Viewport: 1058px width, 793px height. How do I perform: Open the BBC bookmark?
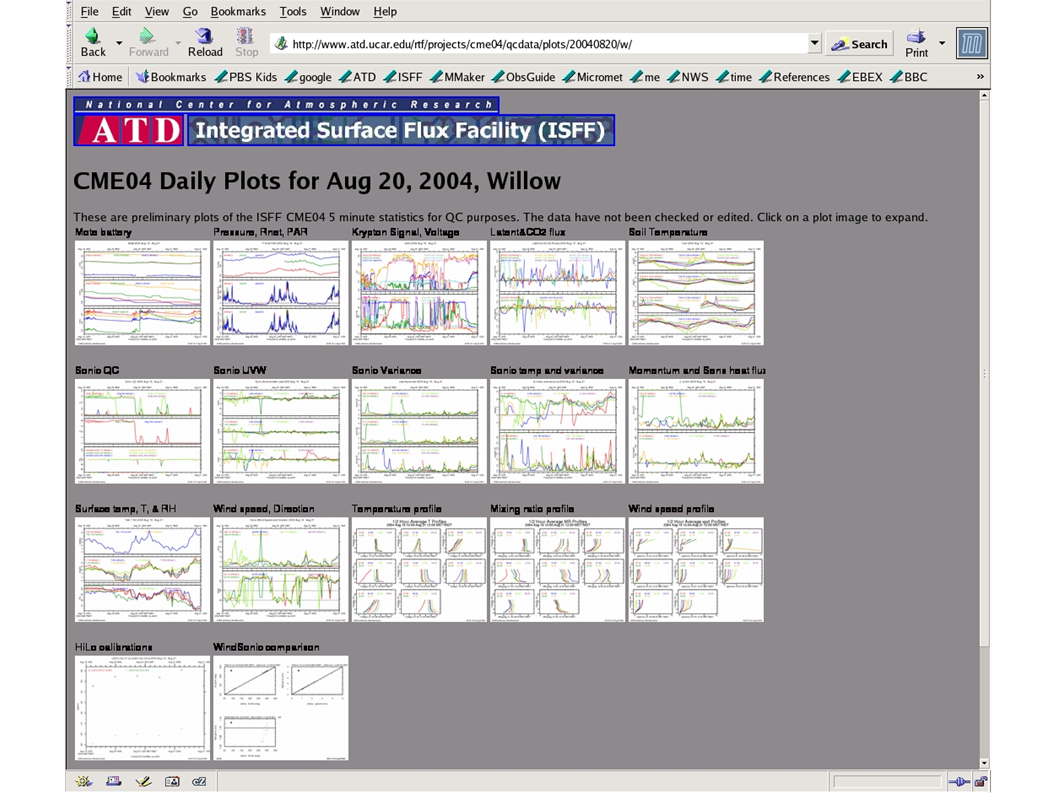(x=909, y=77)
